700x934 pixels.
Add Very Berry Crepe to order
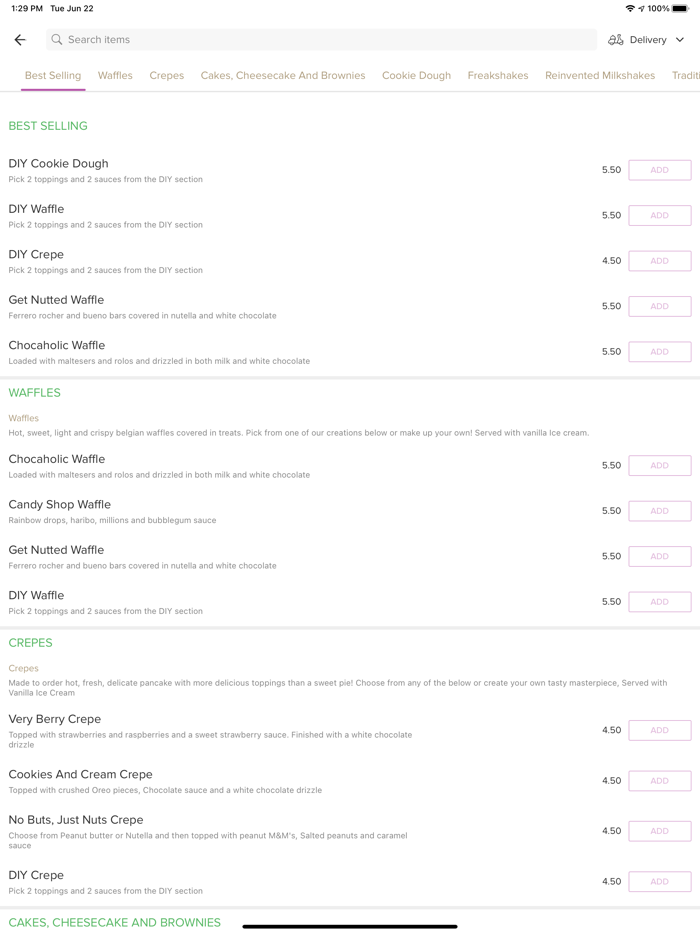[x=659, y=731]
